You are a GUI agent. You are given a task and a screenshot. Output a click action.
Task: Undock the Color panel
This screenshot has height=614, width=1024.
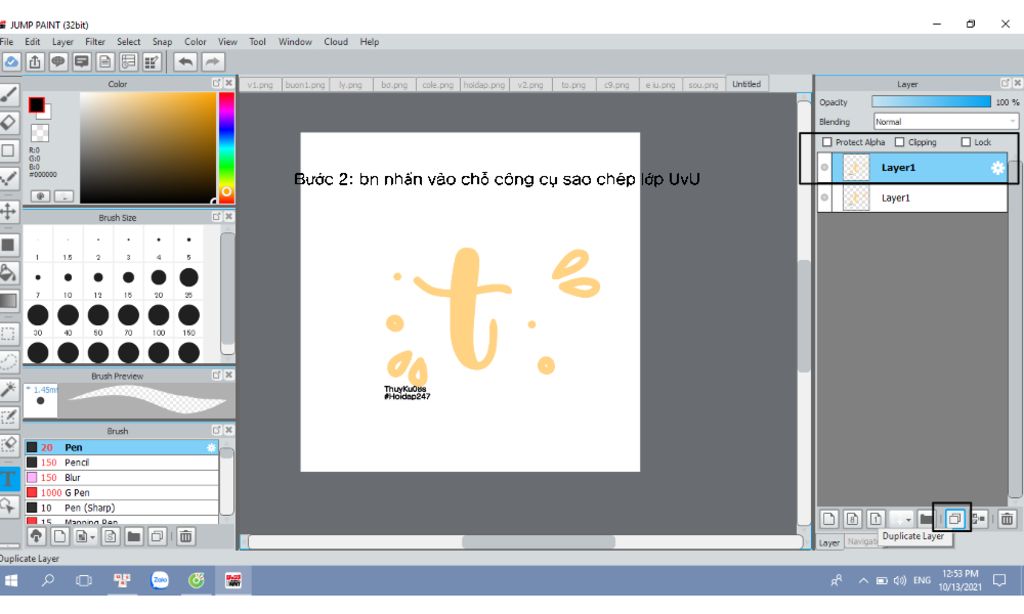pos(216,84)
